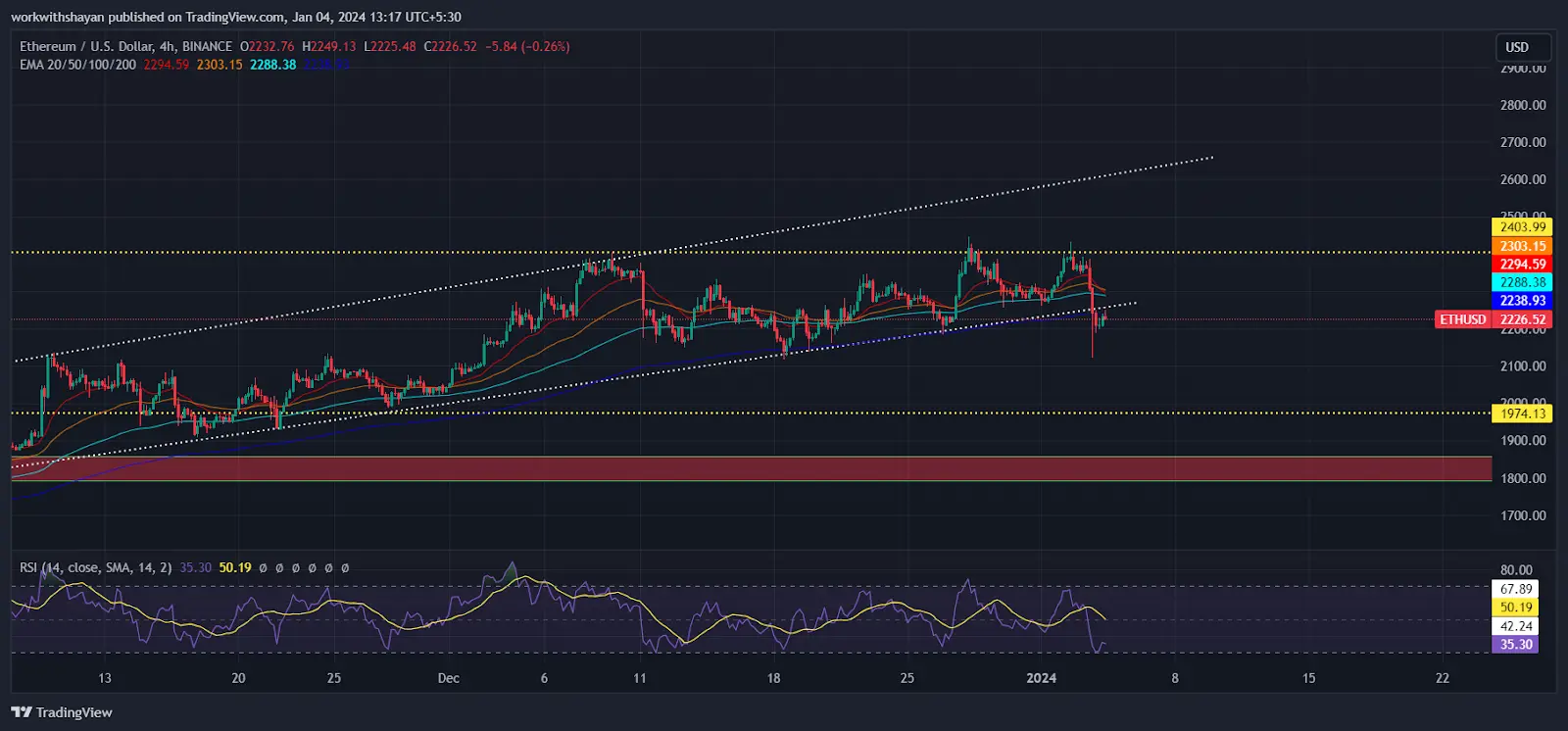Click the 8 date label on the time axis
The width and height of the screenshot is (1568, 731).
[1175, 678]
